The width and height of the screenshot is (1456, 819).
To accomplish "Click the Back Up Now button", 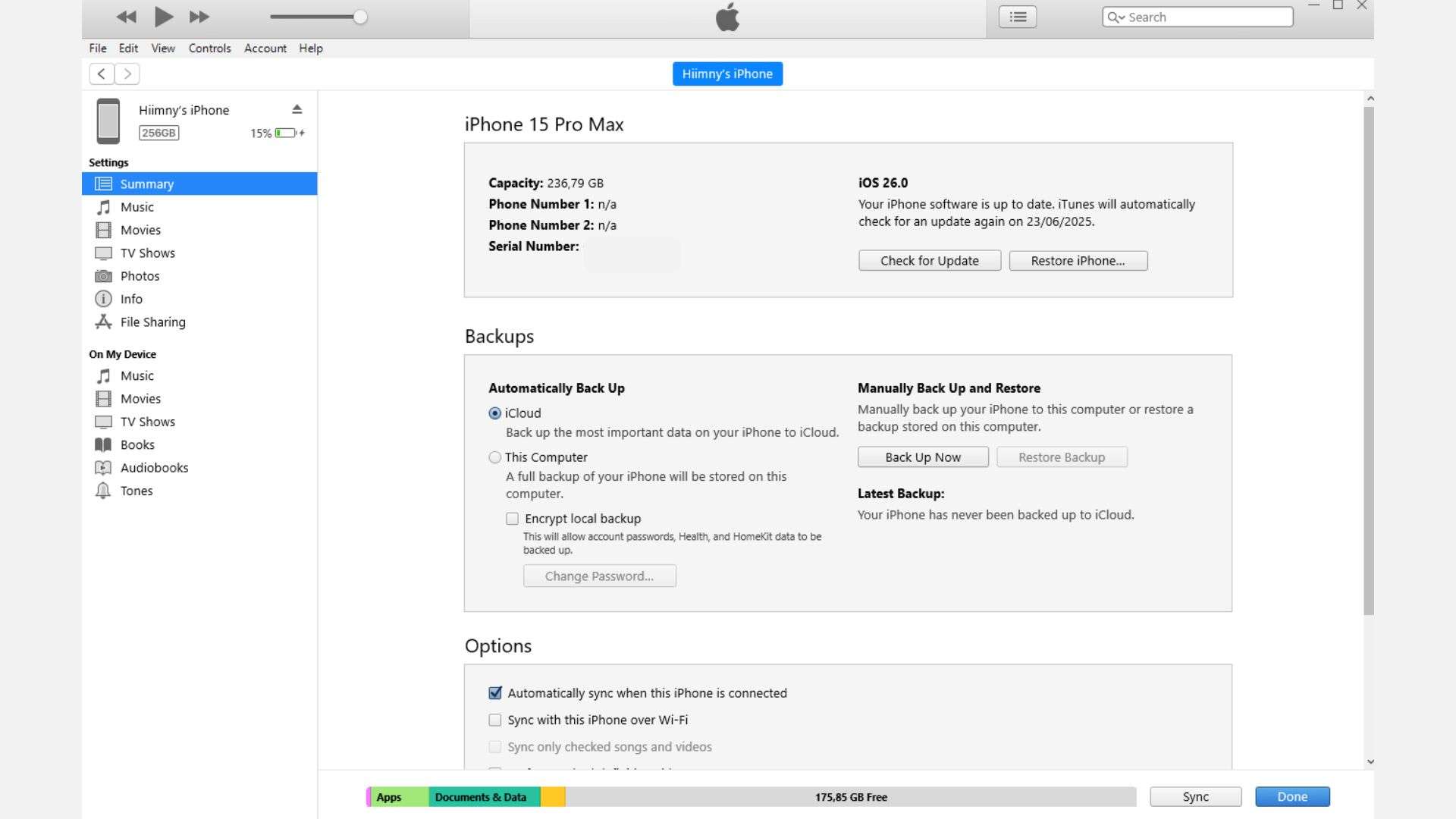I will tap(922, 457).
